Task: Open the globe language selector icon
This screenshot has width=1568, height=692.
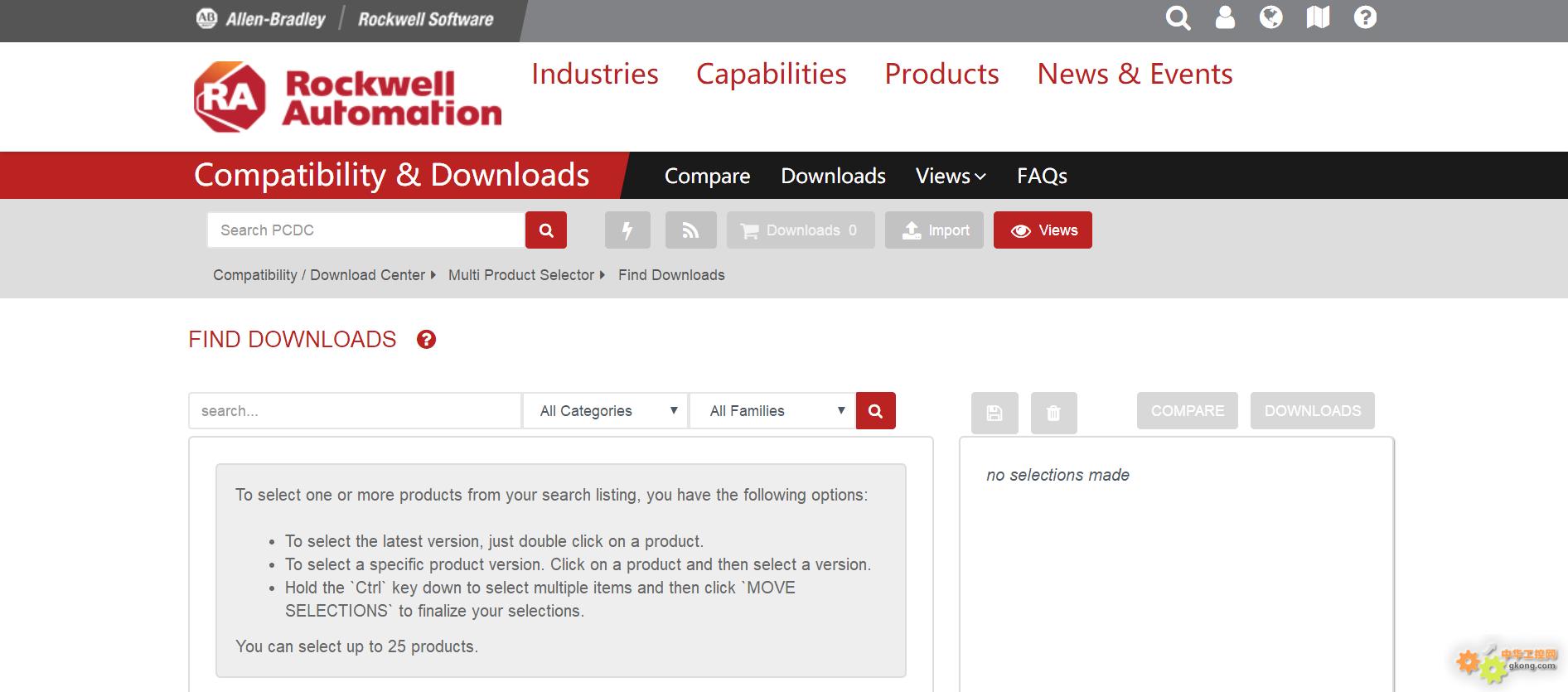Action: tap(1270, 17)
